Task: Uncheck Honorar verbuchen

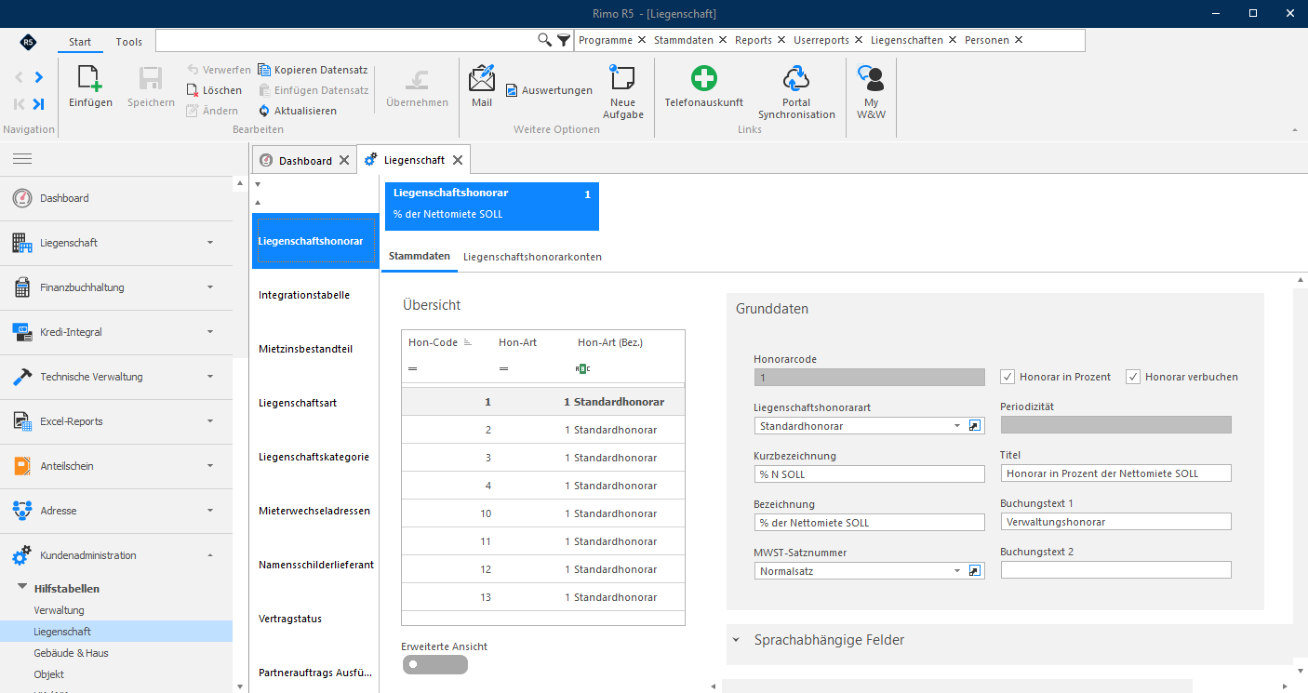Action: point(1133,377)
